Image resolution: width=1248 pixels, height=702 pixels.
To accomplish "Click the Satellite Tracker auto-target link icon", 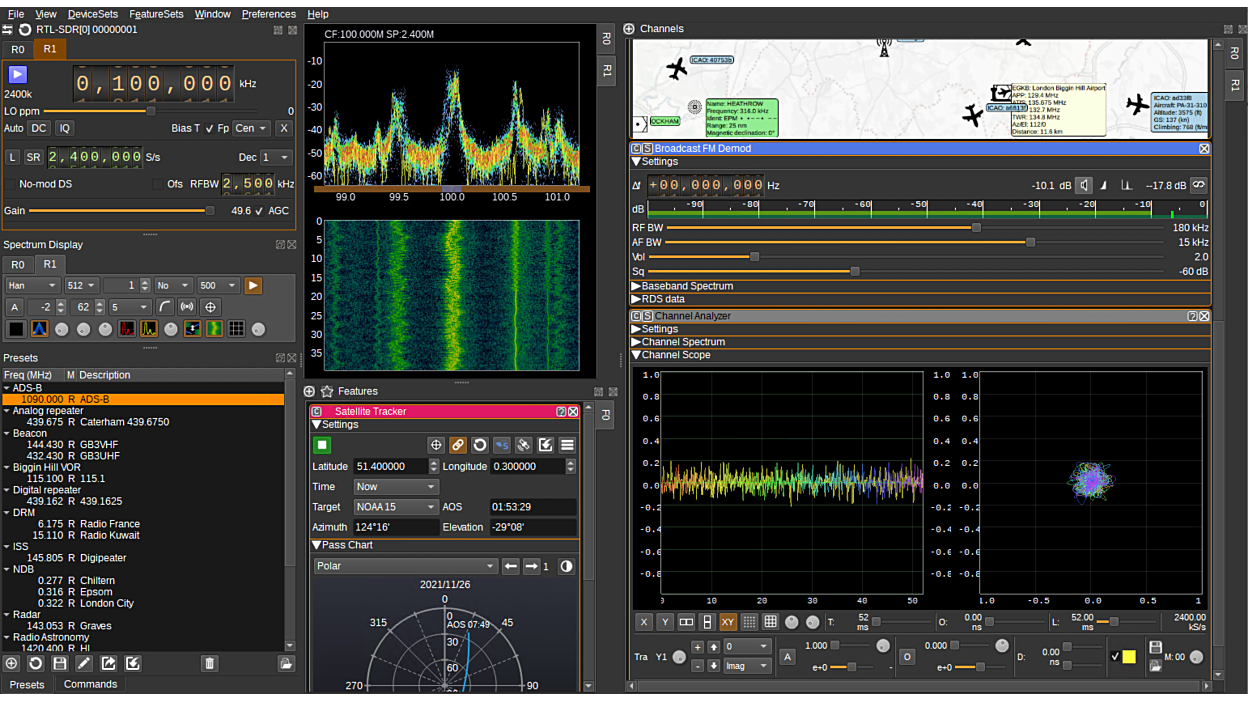I will [x=458, y=445].
